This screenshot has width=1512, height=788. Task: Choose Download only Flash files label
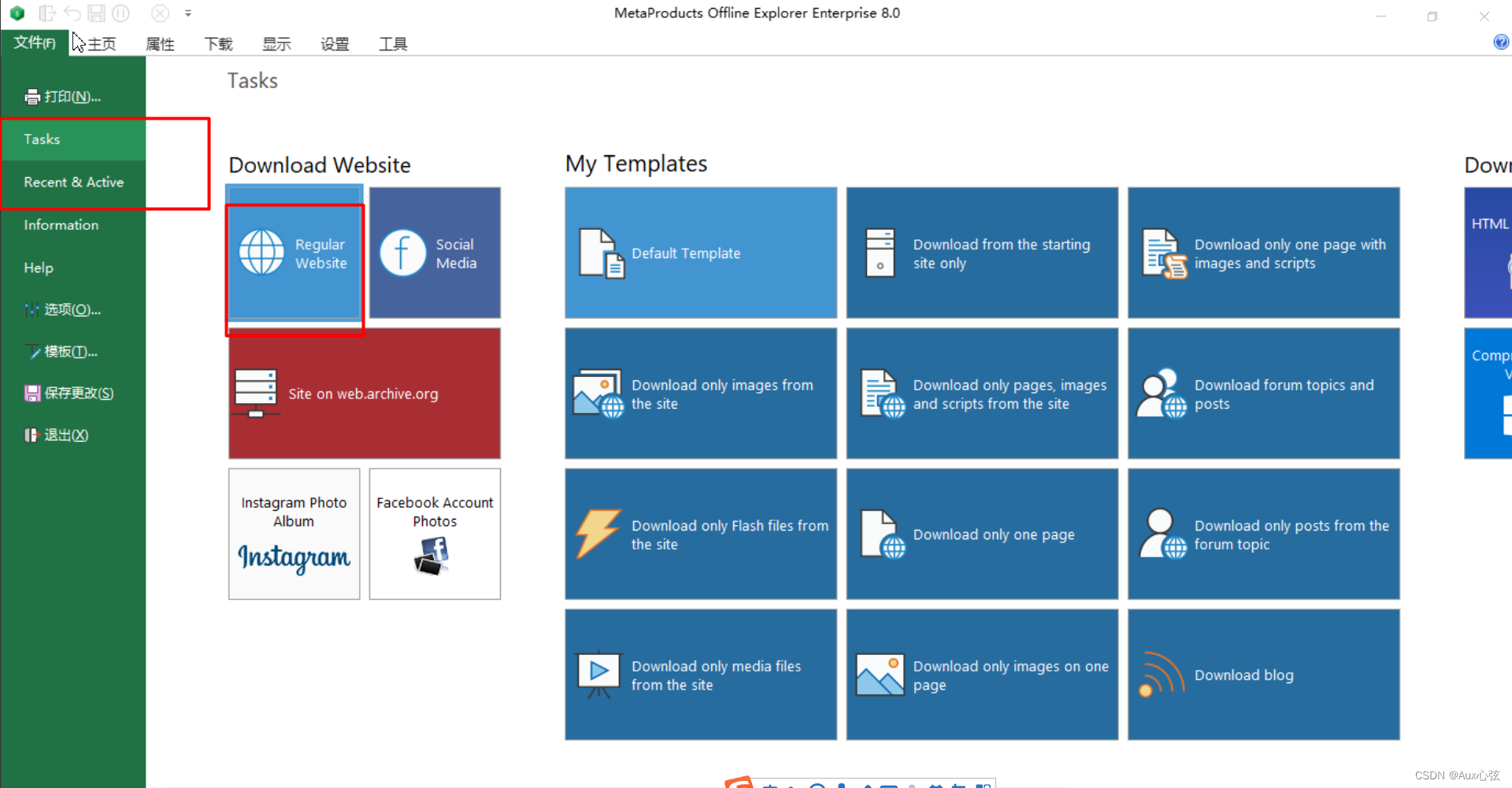[729, 535]
